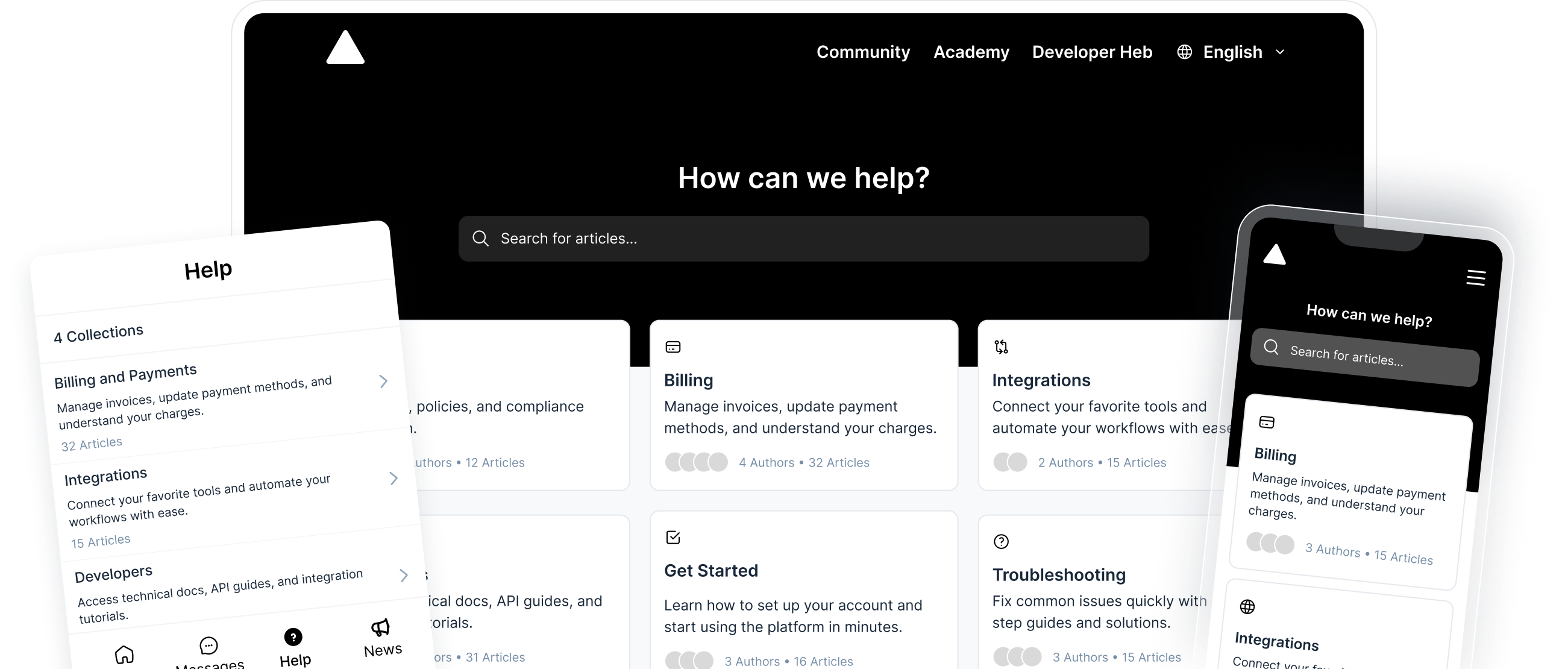Click the credit card icon on Billing card

point(673,346)
